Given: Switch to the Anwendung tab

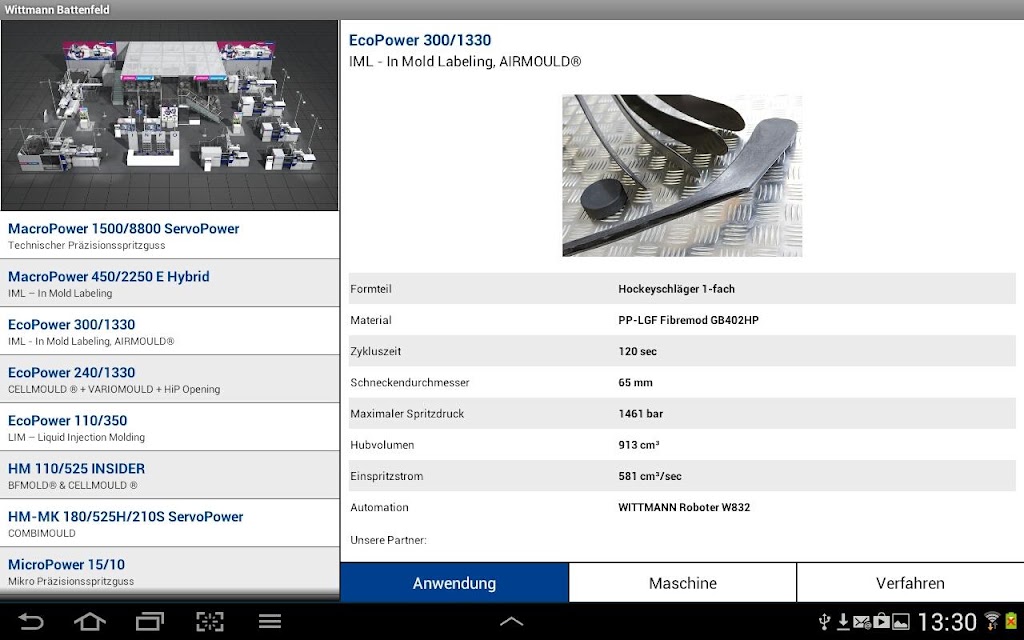Looking at the screenshot, I should 455,583.
